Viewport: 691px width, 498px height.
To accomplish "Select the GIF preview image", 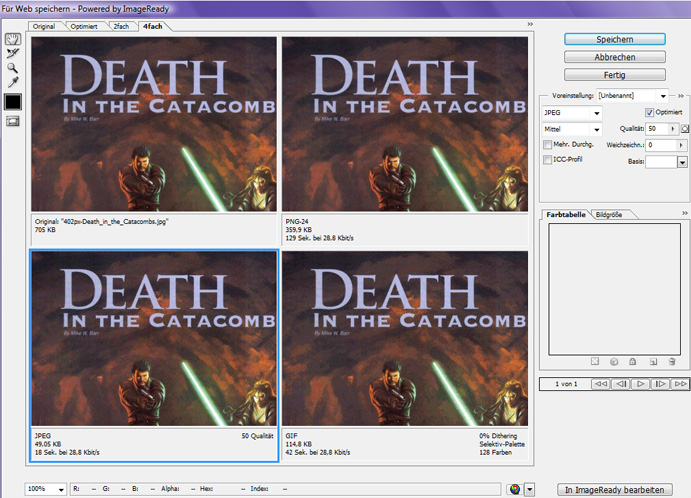I will coord(405,338).
